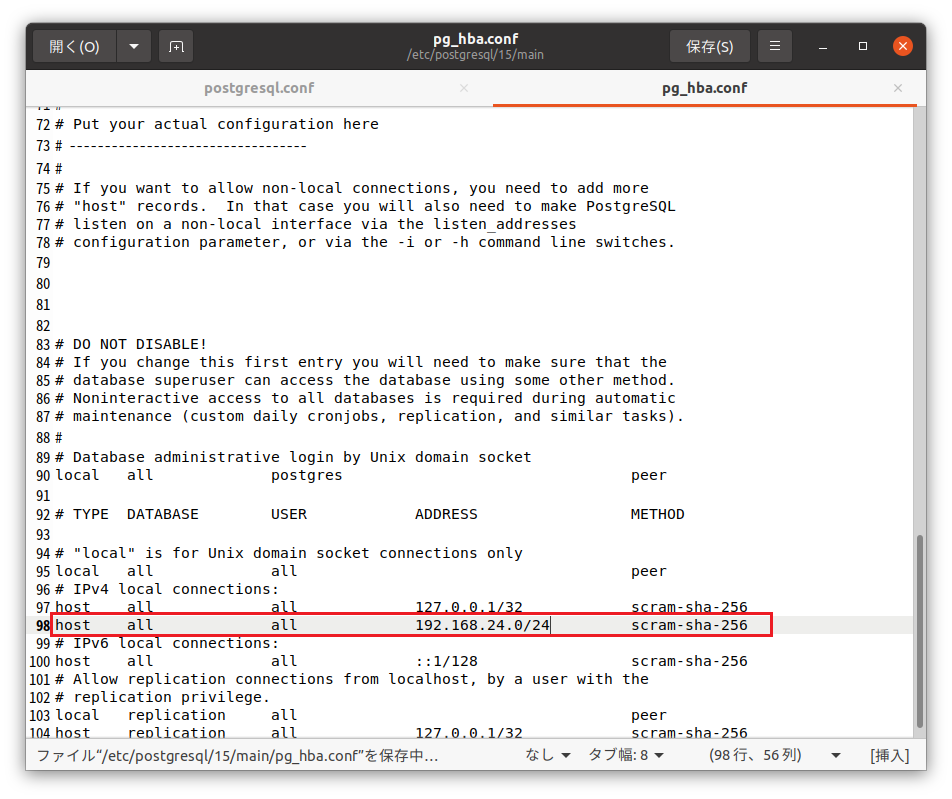Minimize the gedit window
This screenshot has width=952, height=799.
tap(823, 47)
